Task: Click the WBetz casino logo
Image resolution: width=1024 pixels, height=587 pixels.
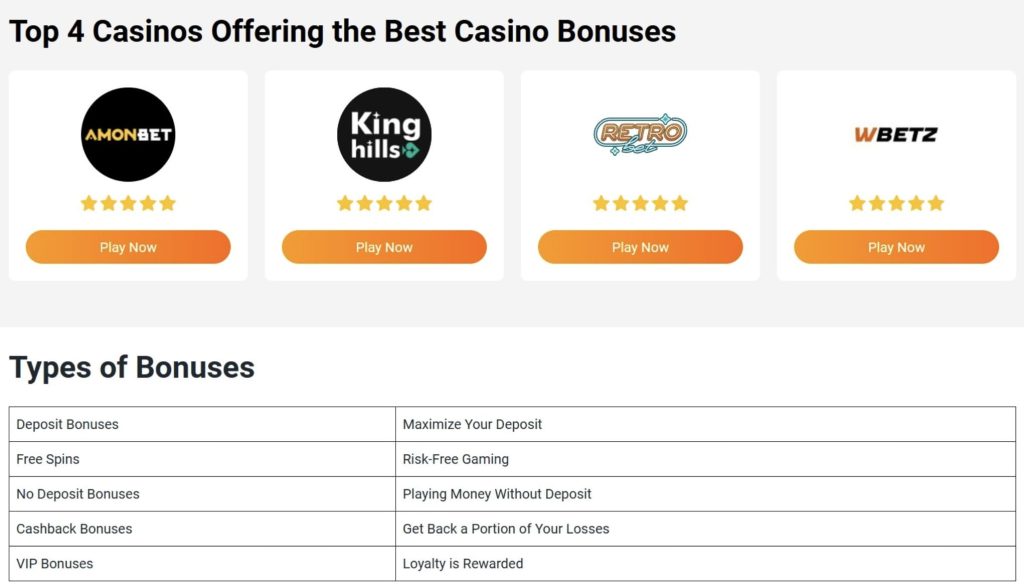Action: [x=896, y=134]
